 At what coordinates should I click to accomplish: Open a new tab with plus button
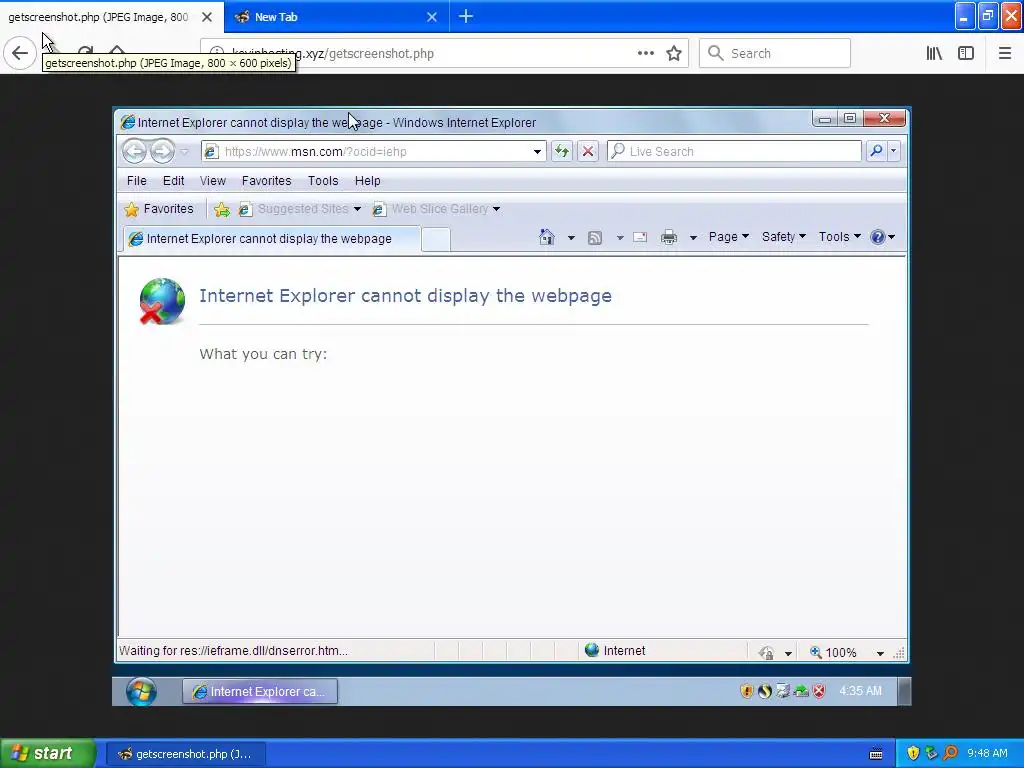point(466,17)
